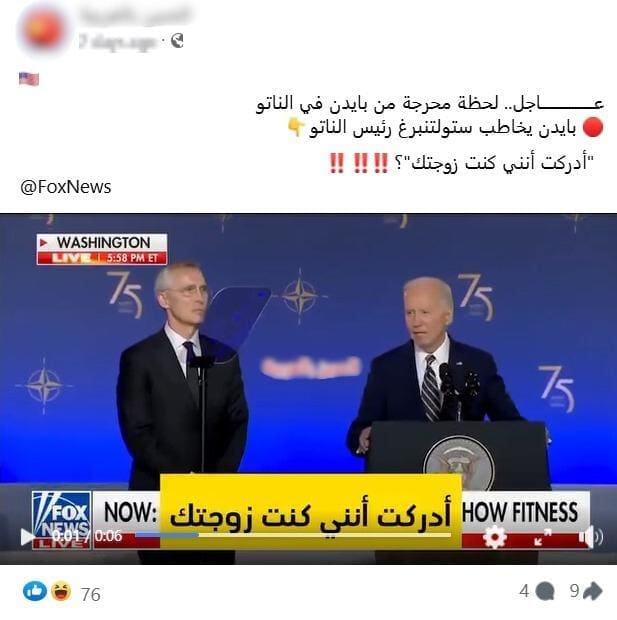
Task: Expand the video to fullscreen
Action: (x=542, y=537)
